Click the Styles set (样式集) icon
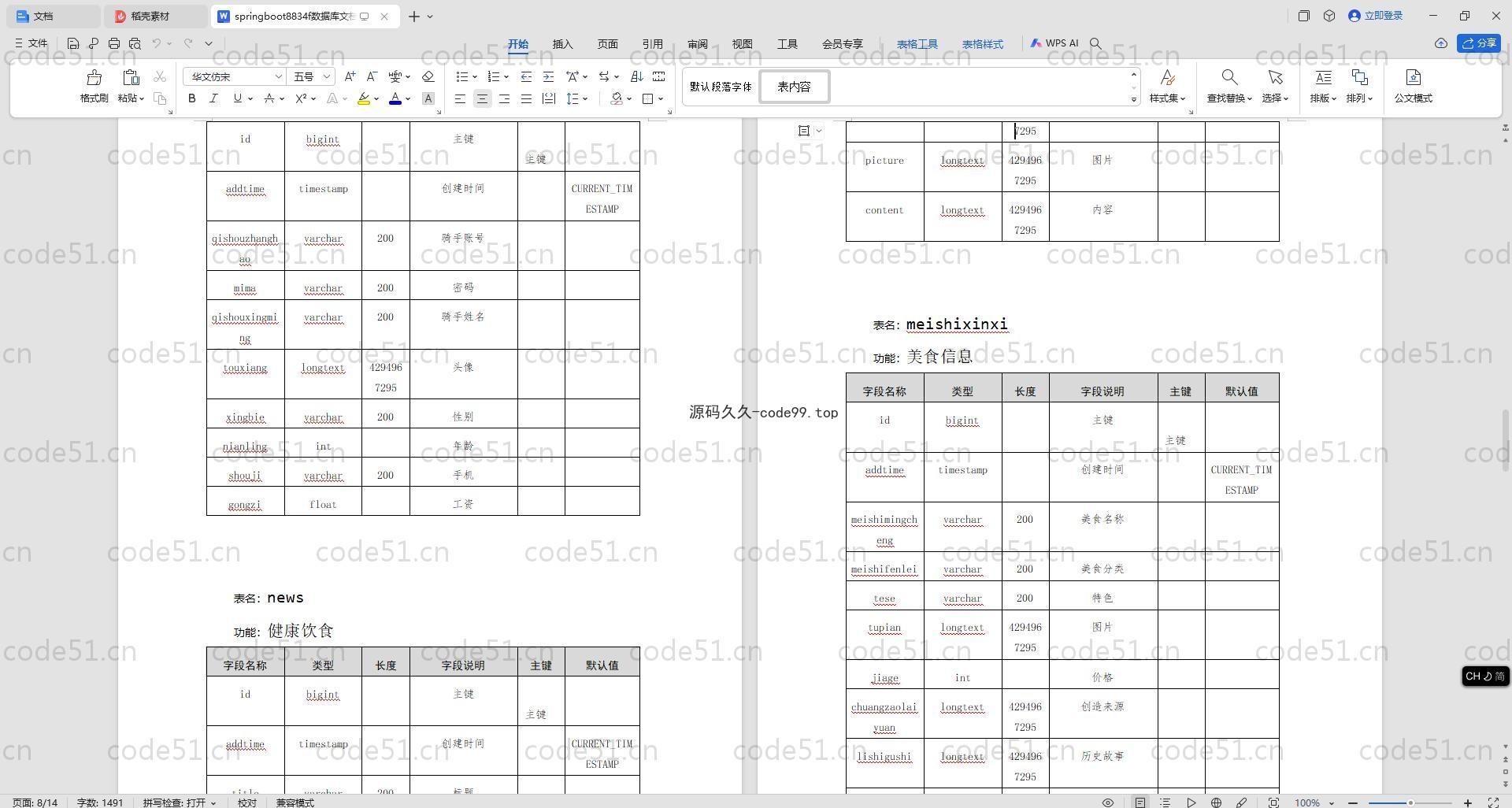1512x808 pixels. pos(1168,77)
